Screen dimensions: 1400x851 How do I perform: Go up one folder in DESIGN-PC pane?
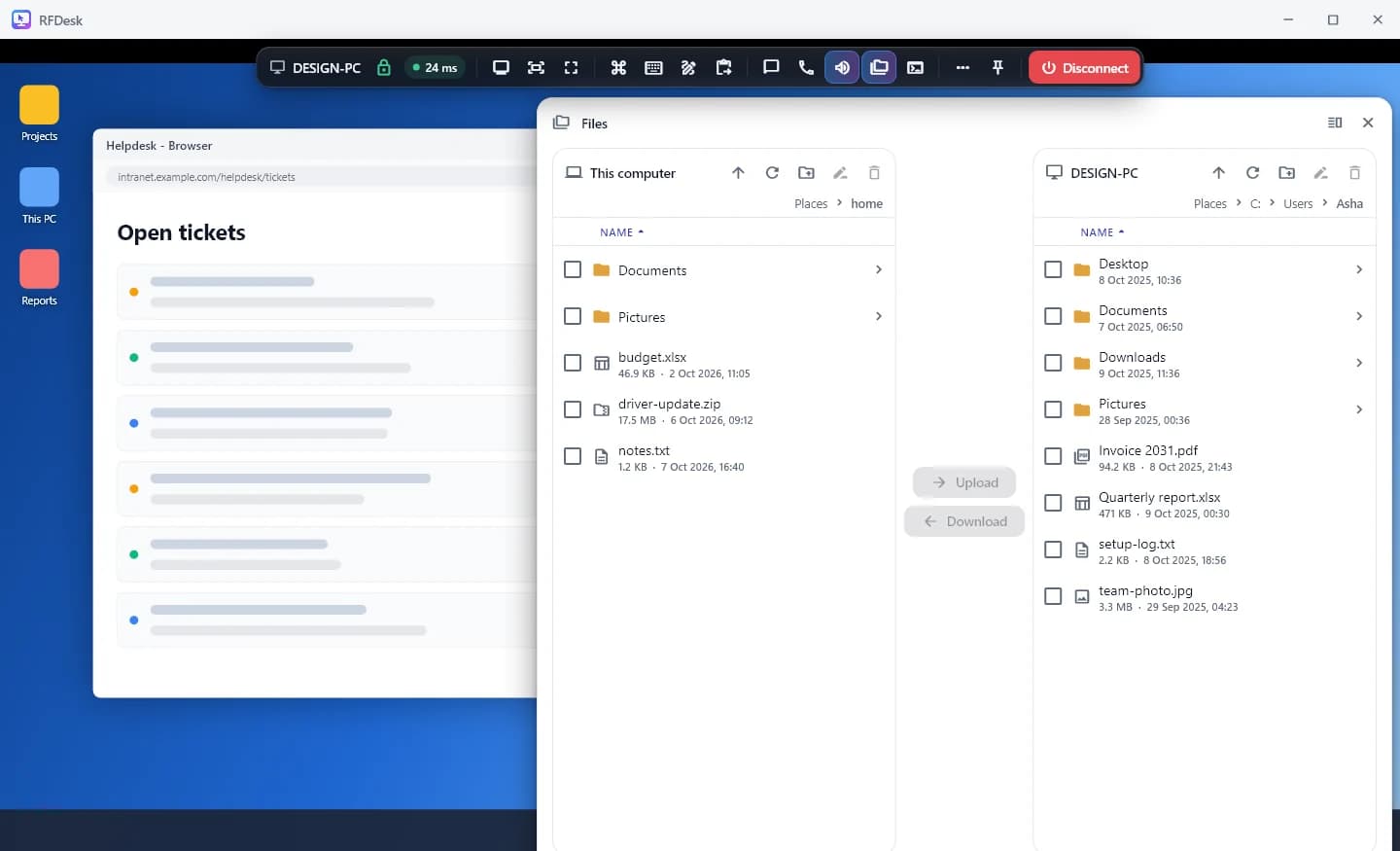tap(1218, 173)
